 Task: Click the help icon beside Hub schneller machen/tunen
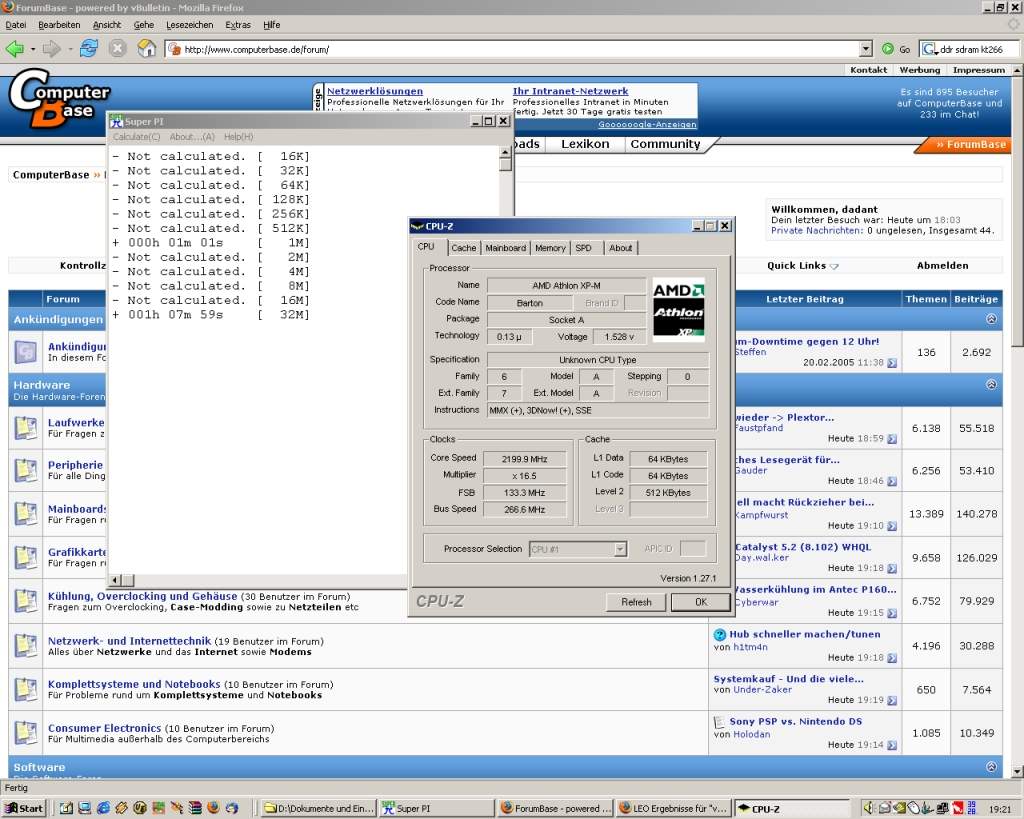click(720, 634)
